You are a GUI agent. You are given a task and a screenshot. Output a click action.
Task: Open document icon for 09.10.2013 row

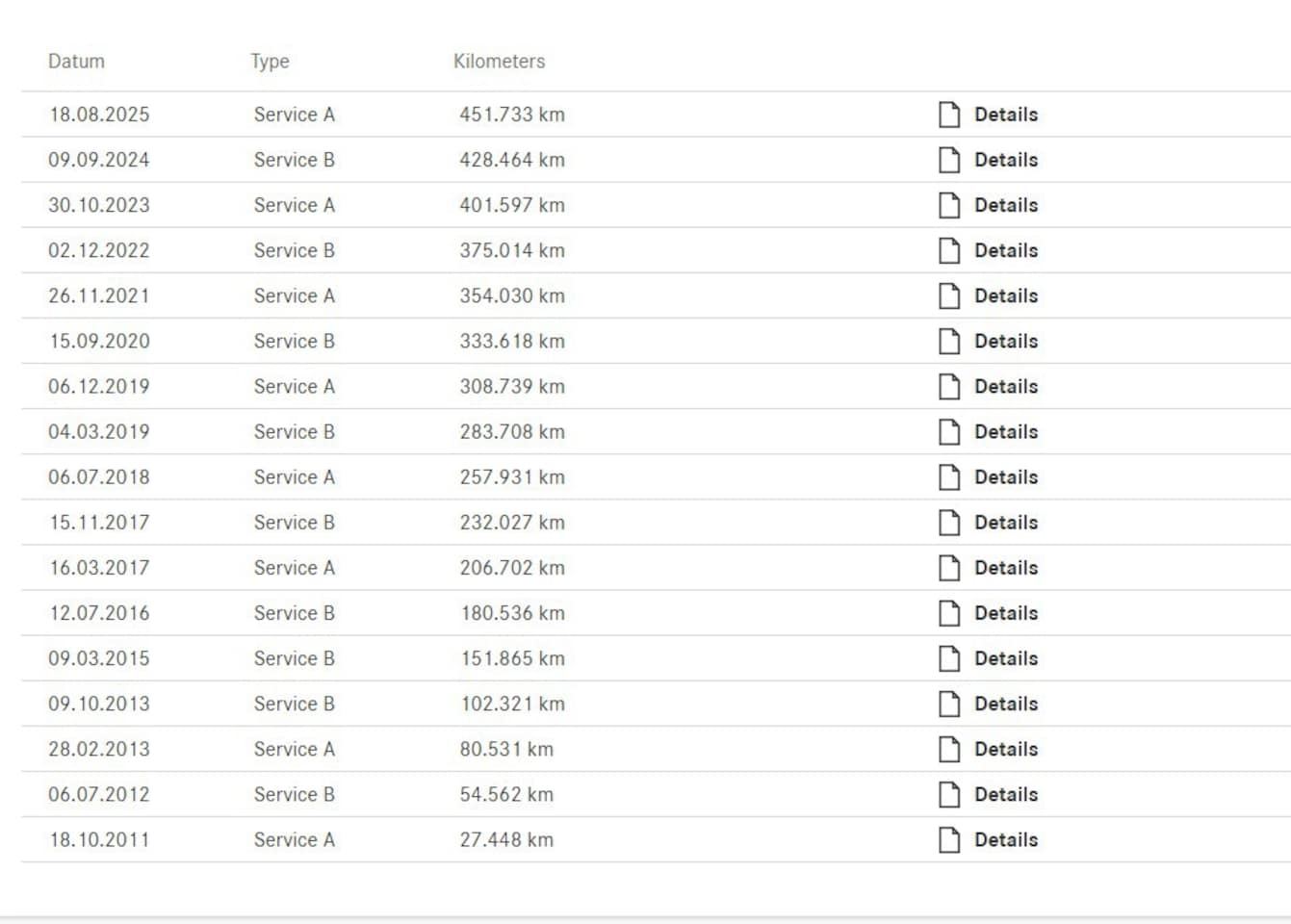pyautogui.click(x=949, y=704)
